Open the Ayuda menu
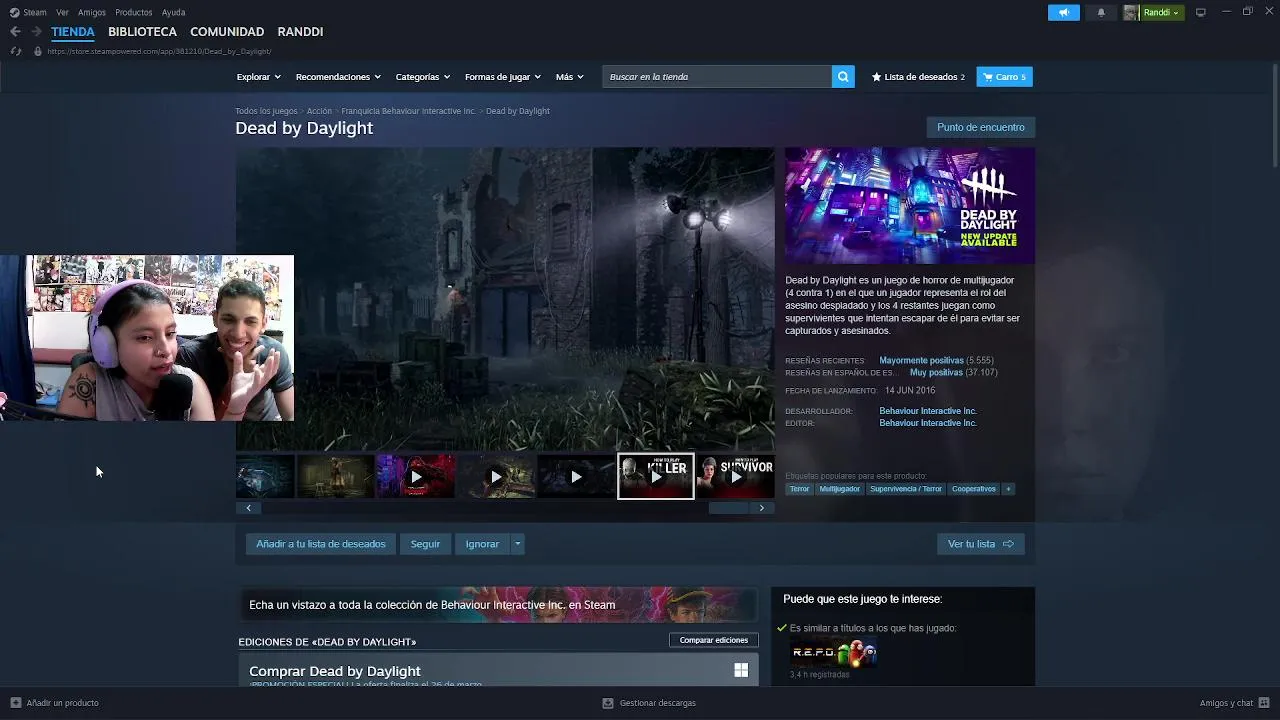The height and width of the screenshot is (720, 1280). [x=173, y=12]
